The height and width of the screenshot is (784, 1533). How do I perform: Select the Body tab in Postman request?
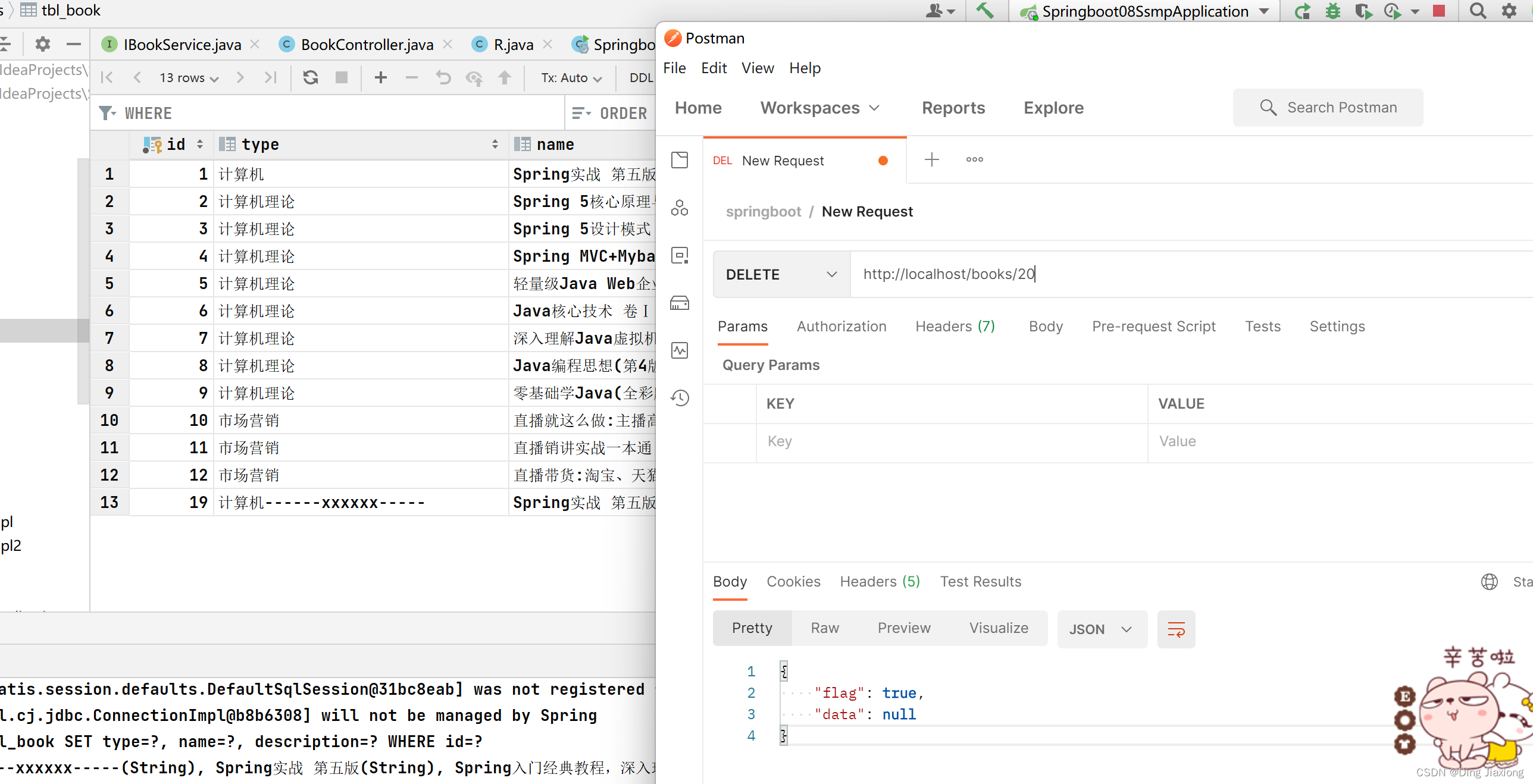click(x=1045, y=326)
